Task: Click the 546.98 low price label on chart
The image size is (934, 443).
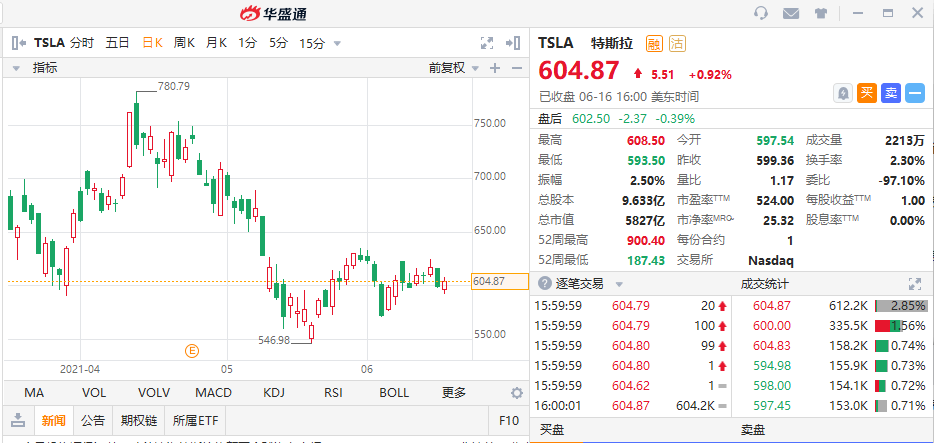Action: 274,340
